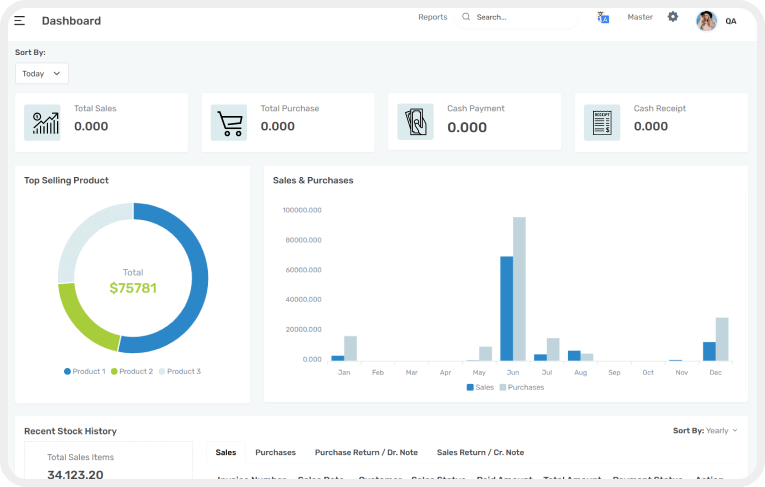The width and height of the screenshot is (765, 487).
Task: Open the Today sort dropdown
Action: point(42,73)
